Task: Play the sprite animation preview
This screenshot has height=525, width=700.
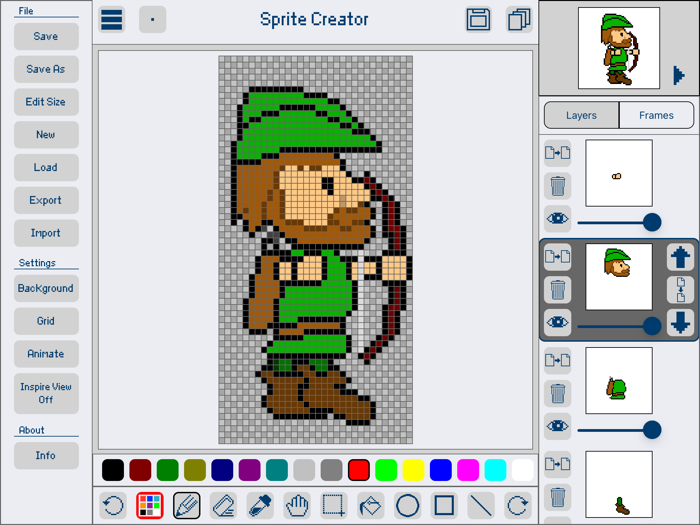Action: (x=679, y=75)
